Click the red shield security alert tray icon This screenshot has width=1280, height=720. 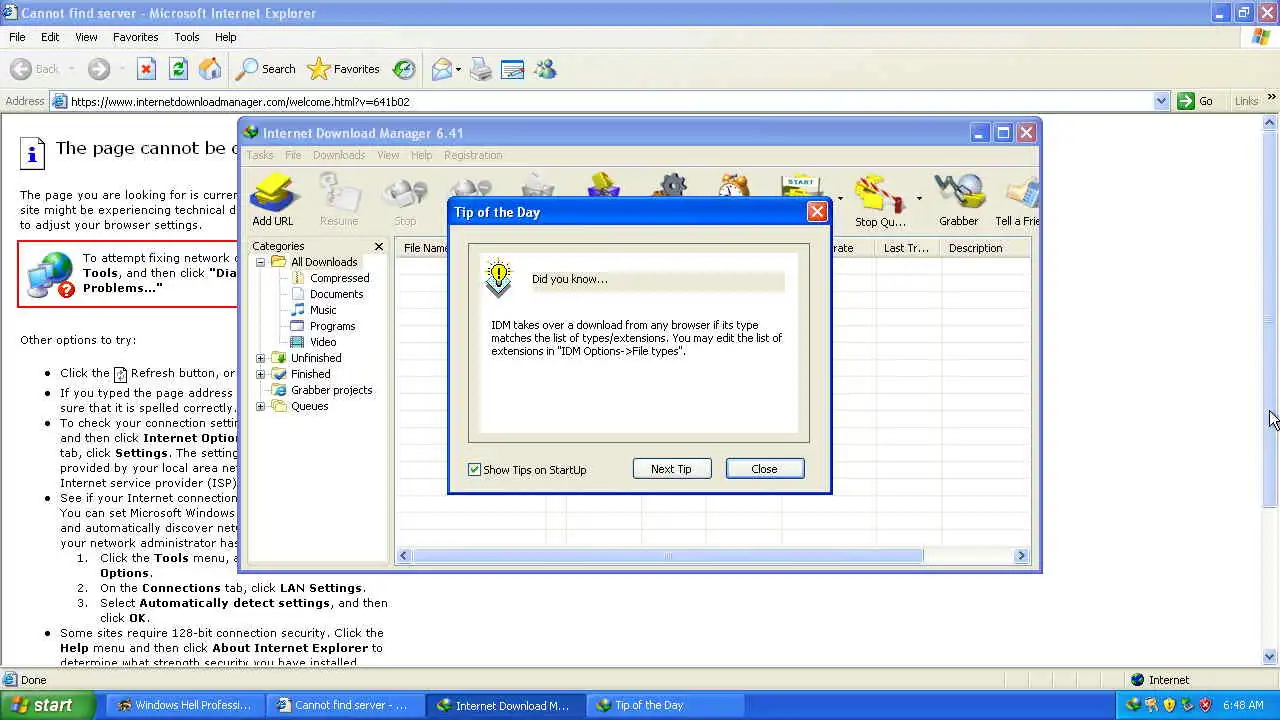1205,705
